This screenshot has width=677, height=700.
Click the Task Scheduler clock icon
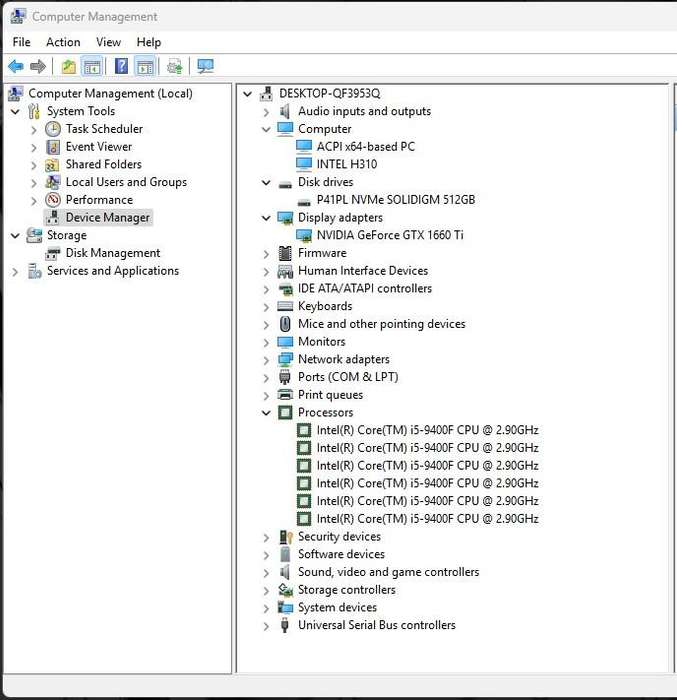pos(53,129)
